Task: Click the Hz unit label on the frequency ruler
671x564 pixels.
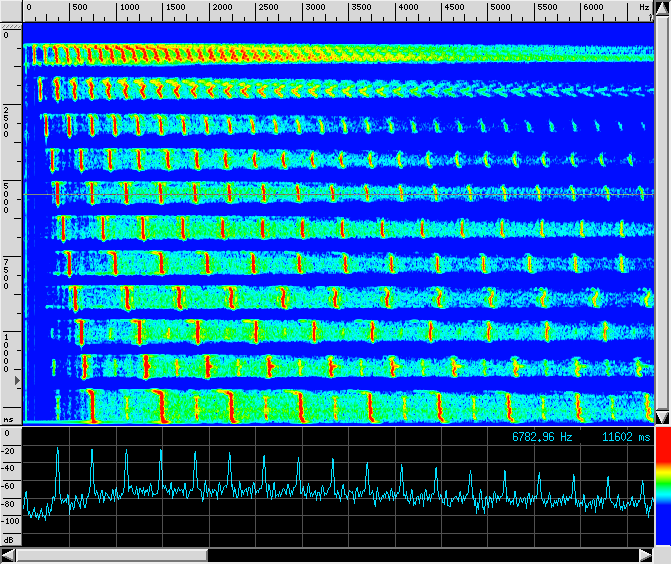Action: pyautogui.click(x=643, y=7)
